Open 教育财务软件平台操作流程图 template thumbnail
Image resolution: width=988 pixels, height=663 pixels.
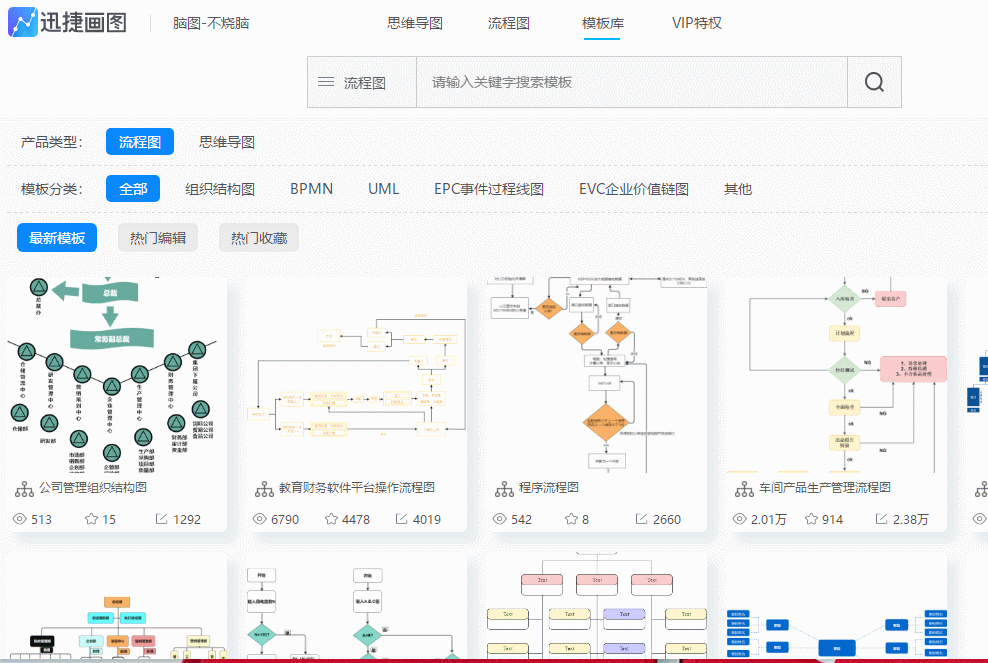(357, 374)
